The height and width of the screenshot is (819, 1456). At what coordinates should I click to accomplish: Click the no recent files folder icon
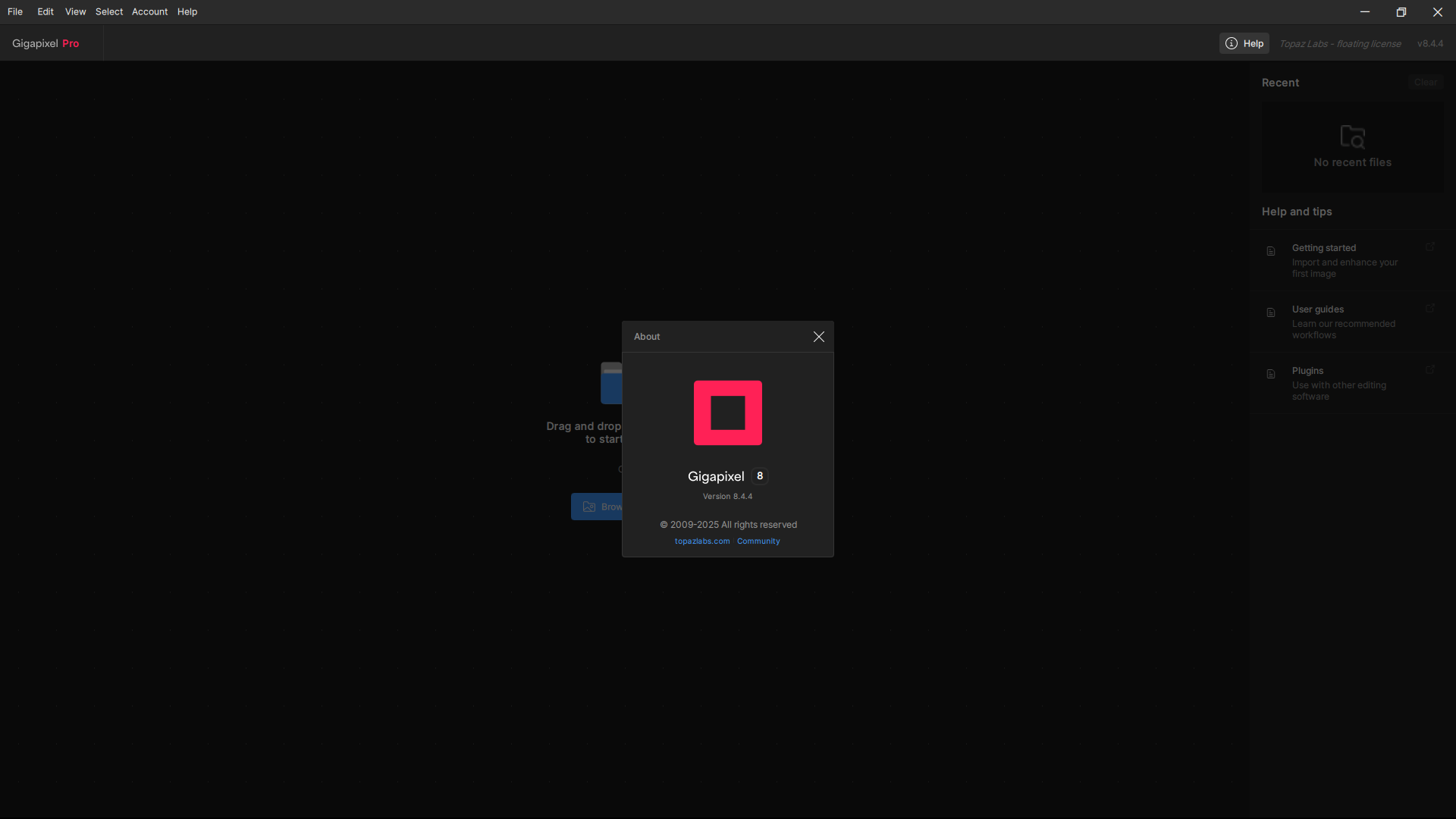coord(1352,136)
